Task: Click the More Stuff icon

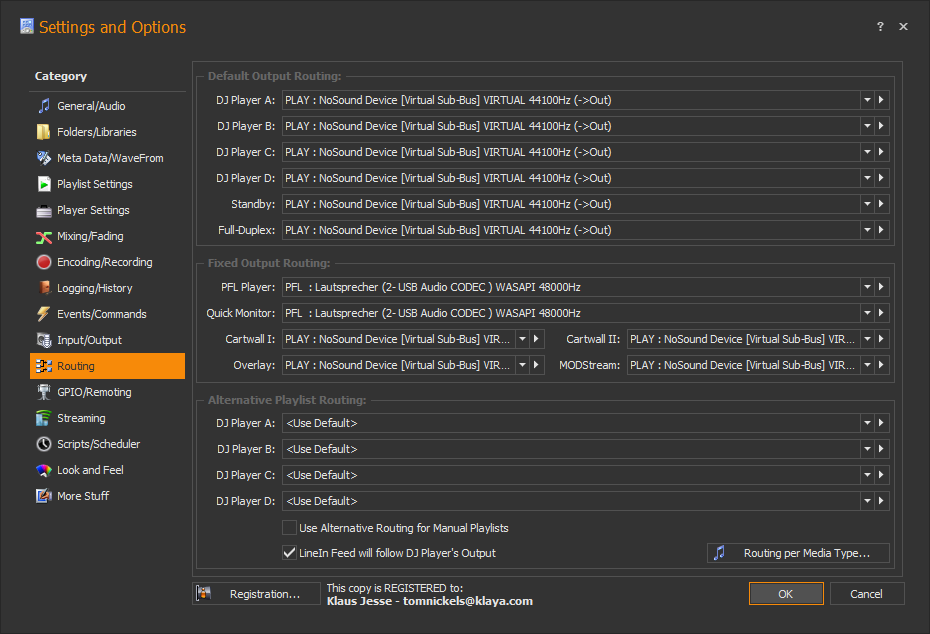Action: [x=44, y=496]
